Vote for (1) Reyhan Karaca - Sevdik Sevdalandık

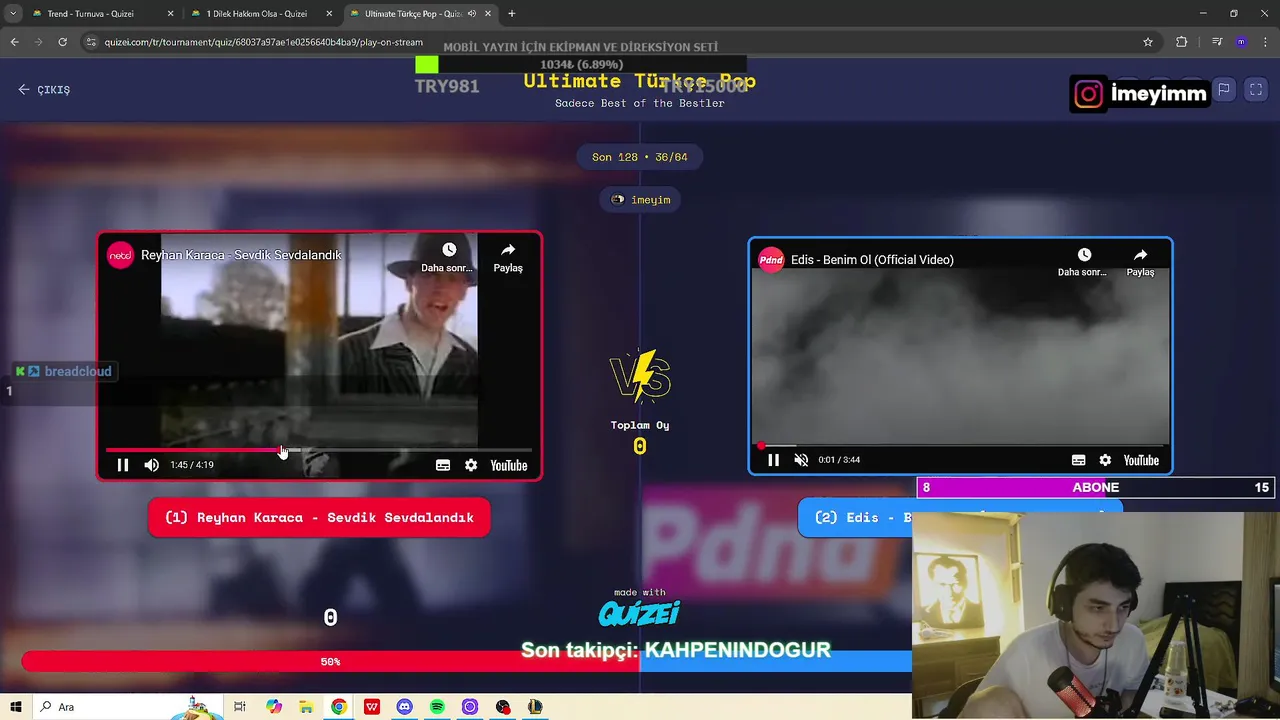(319, 517)
